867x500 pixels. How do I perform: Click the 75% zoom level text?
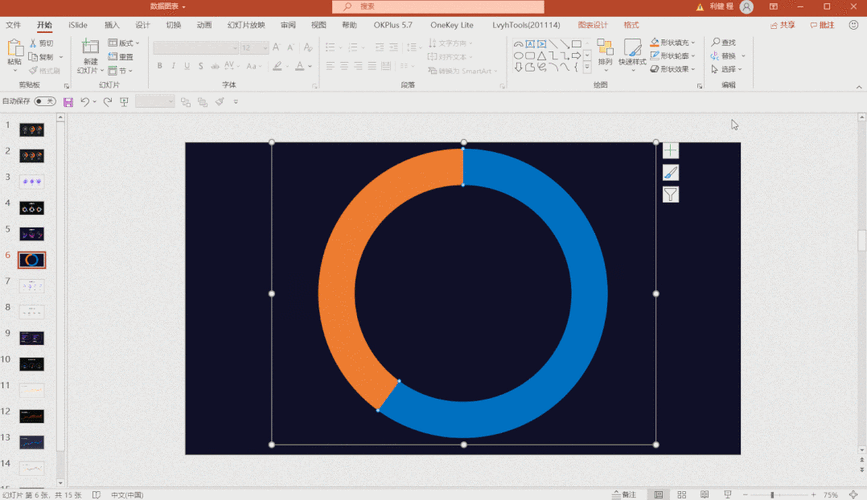click(x=831, y=495)
